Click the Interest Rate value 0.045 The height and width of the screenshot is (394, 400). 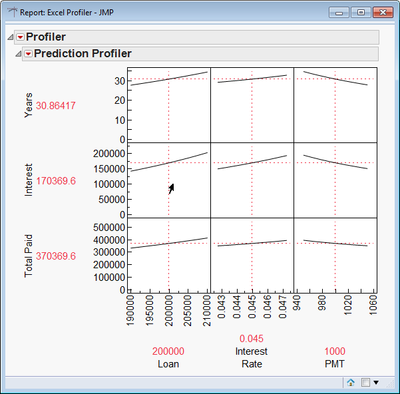[x=252, y=339]
